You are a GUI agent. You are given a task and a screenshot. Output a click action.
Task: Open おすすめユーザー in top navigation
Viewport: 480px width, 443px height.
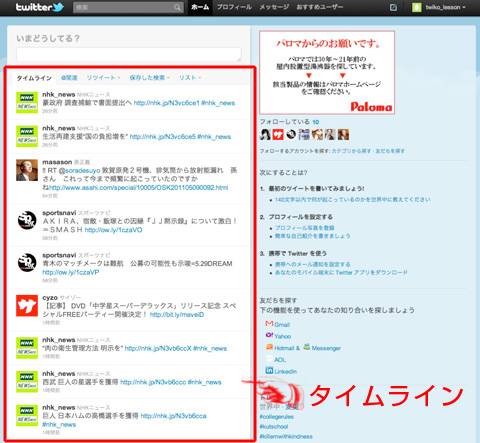[320, 7]
